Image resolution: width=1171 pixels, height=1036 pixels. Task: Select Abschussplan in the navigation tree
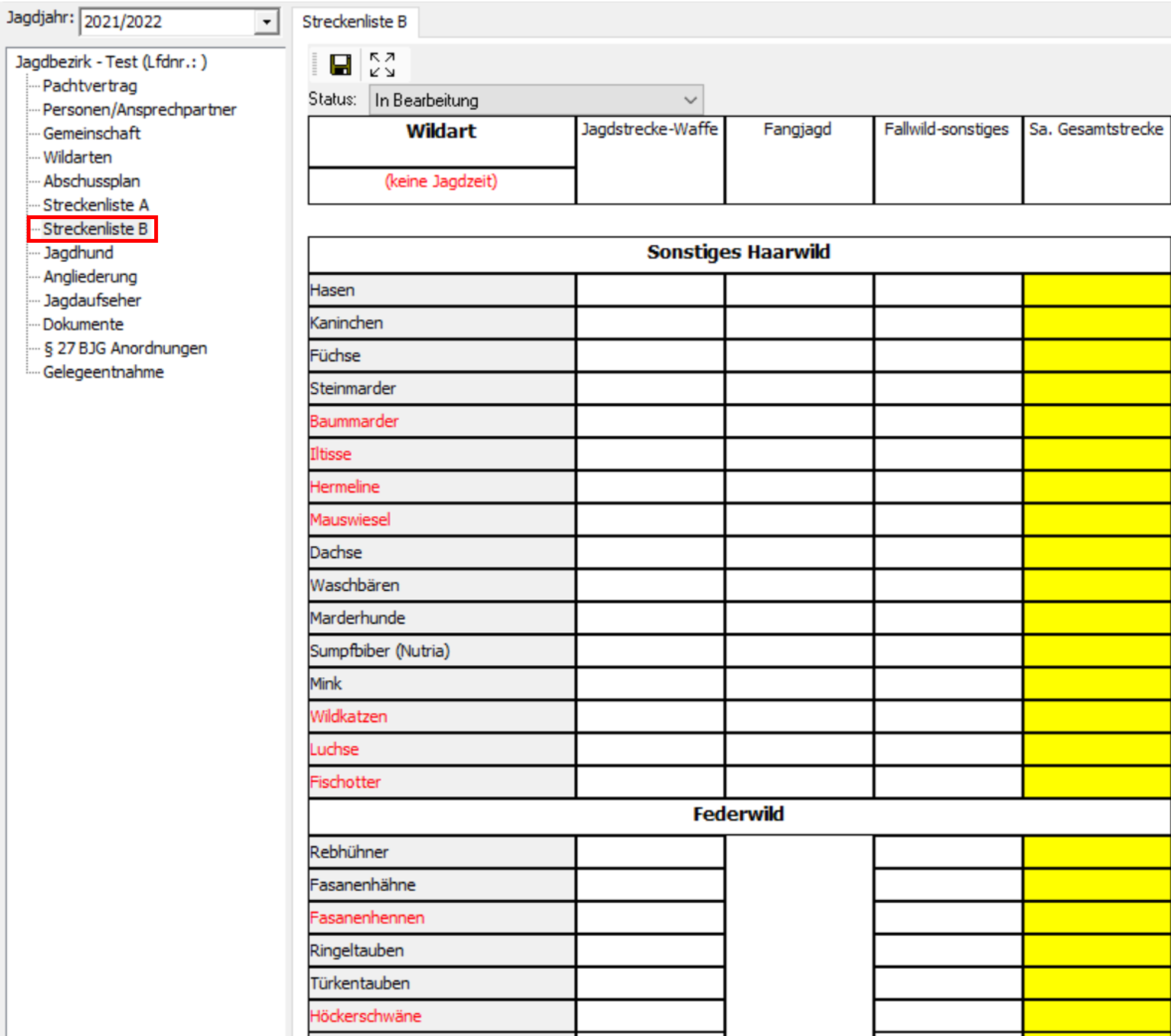[92, 181]
